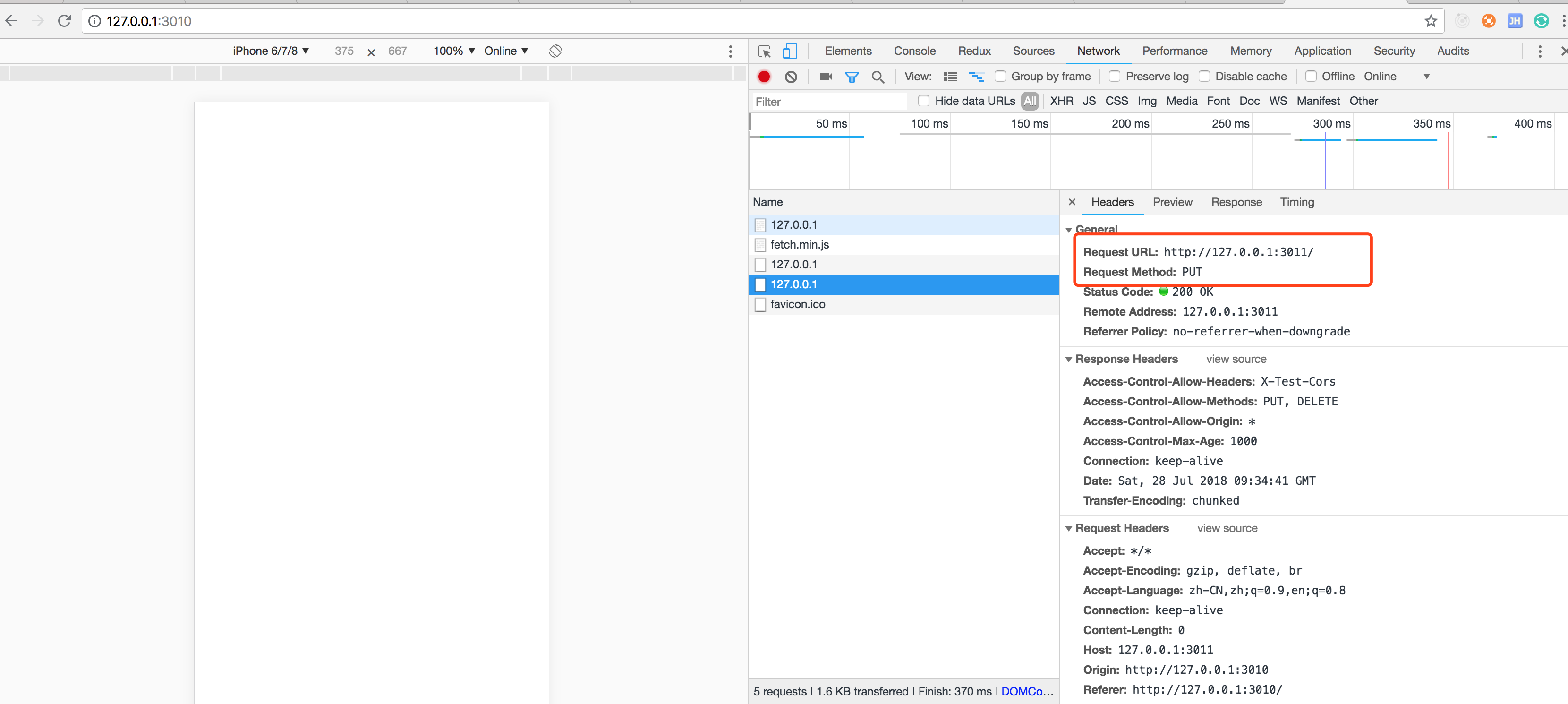Enable Preserve log checkbox
Viewport: 1568px width, 704px height.
[x=1114, y=77]
